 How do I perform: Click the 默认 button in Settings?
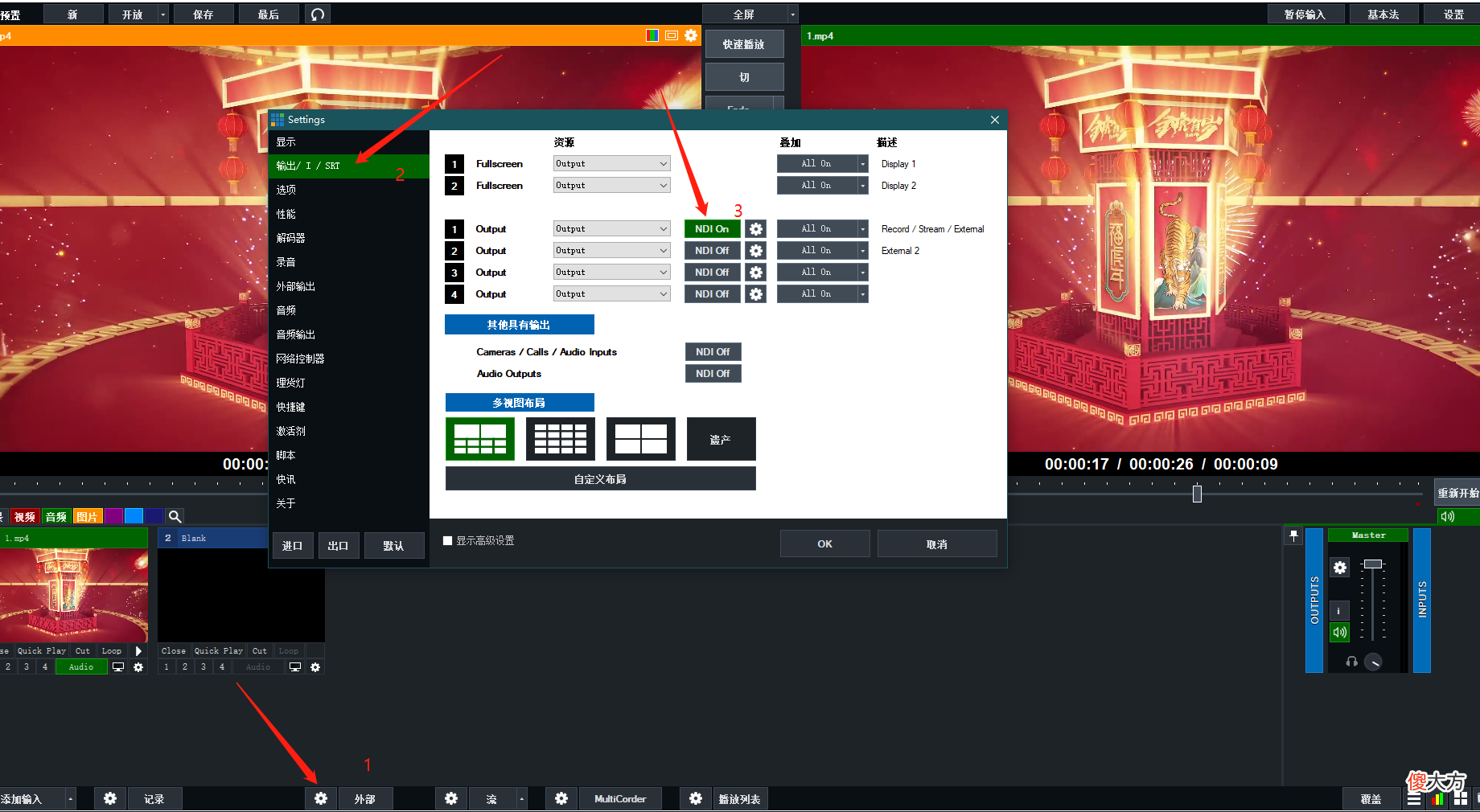pos(393,546)
